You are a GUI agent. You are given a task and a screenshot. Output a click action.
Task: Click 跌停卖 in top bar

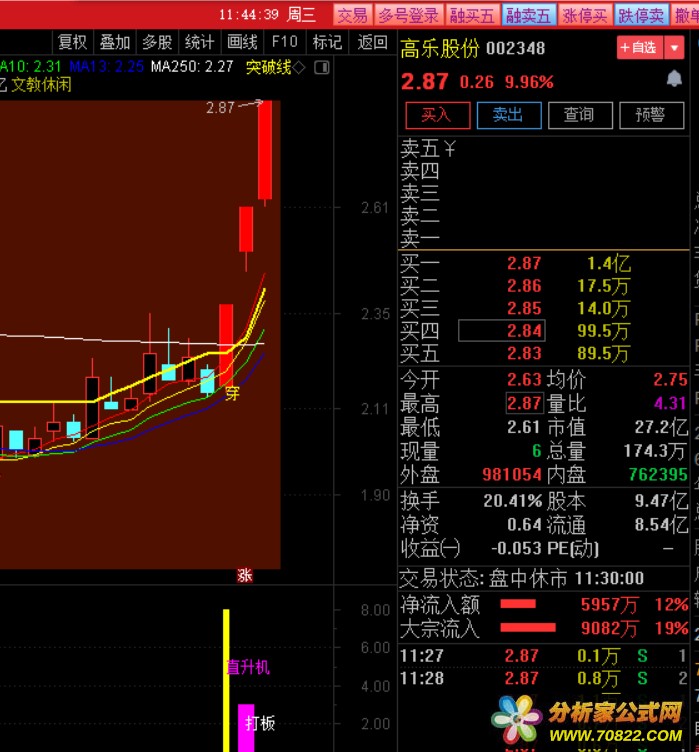click(x=641, y=15)
